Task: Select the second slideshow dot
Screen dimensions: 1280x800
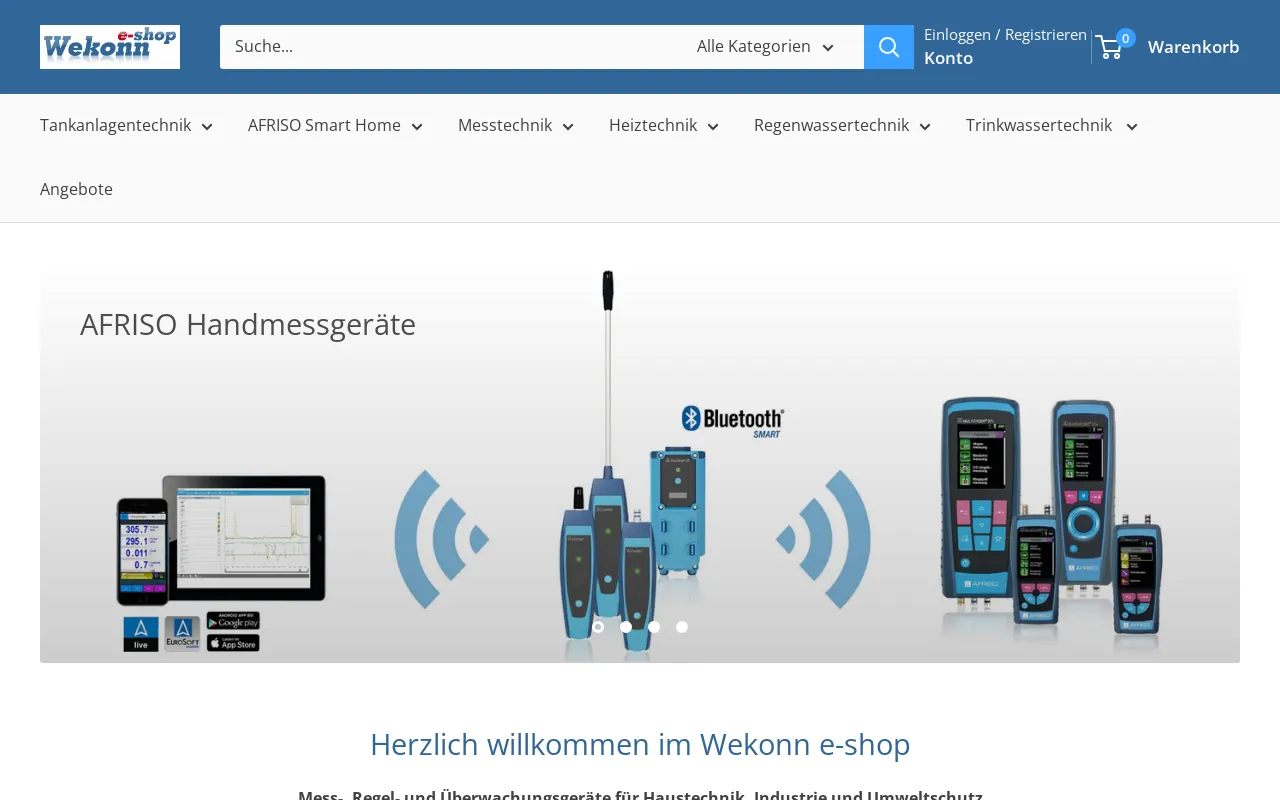Action: point(626,627)
